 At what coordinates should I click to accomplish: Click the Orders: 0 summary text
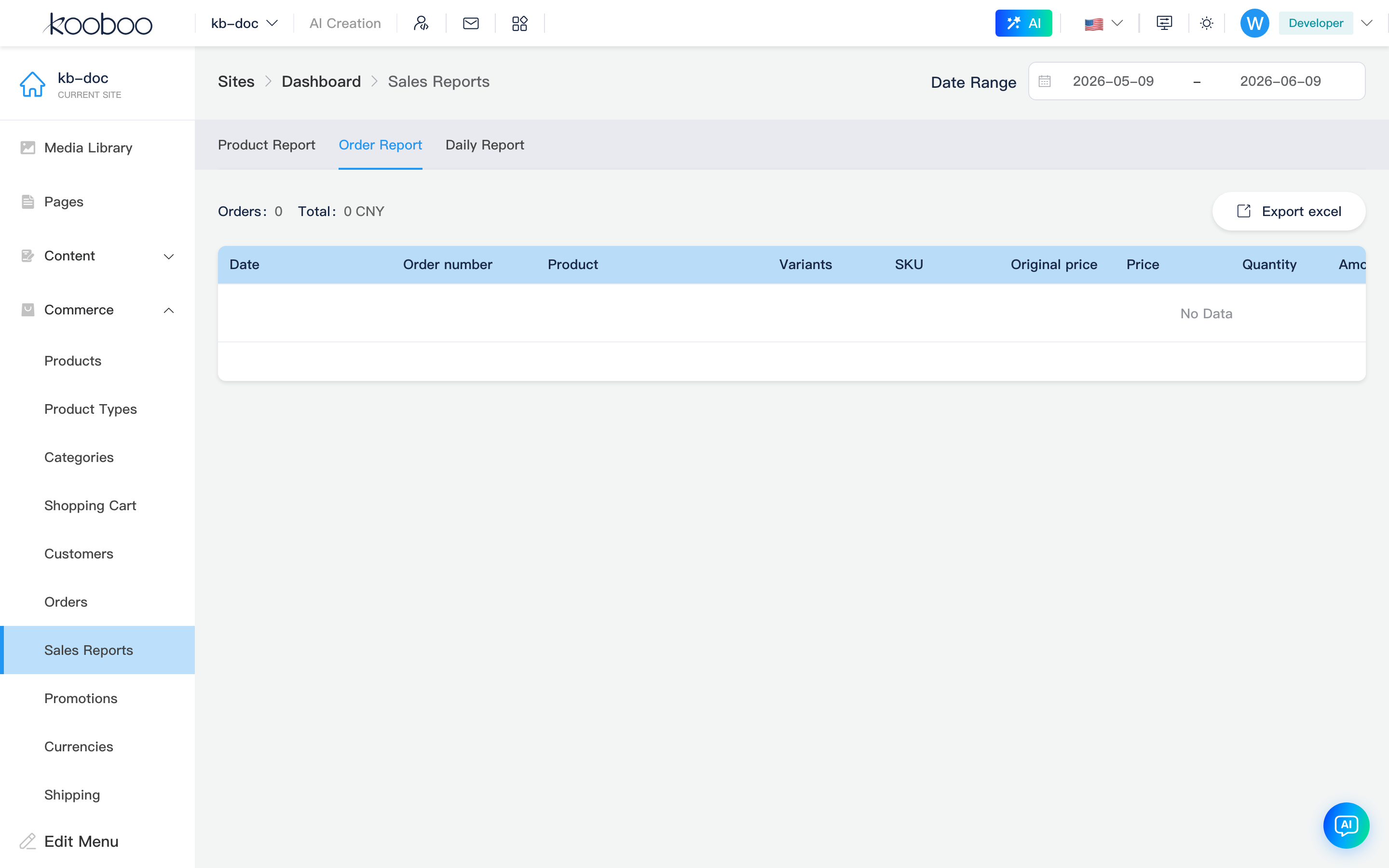point(250,211)
